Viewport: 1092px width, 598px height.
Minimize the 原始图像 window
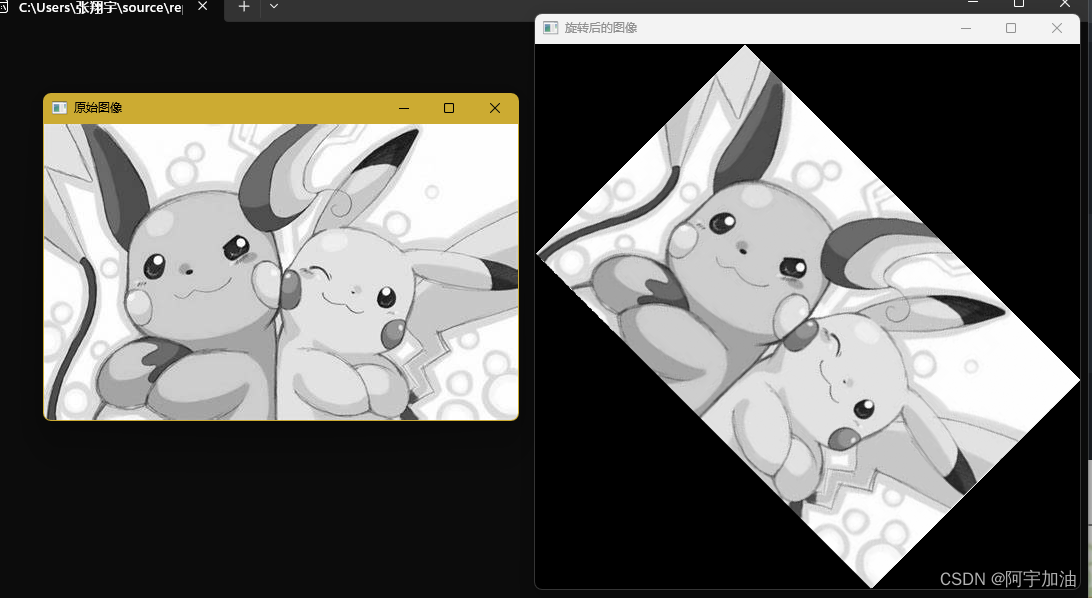[x=404, y=108]
